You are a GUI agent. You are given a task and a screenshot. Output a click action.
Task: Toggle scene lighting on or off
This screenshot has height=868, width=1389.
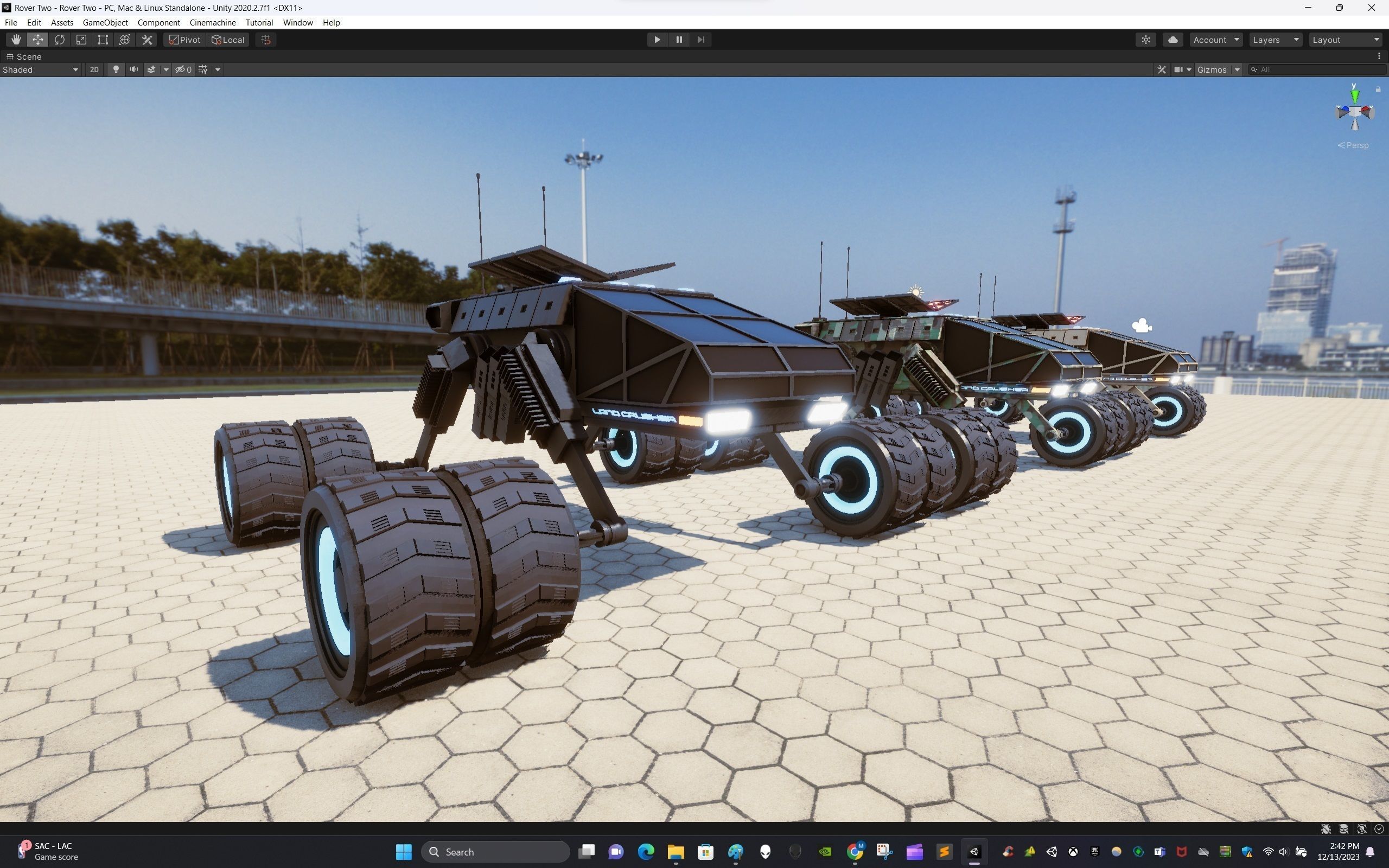(x=116, y=69)
